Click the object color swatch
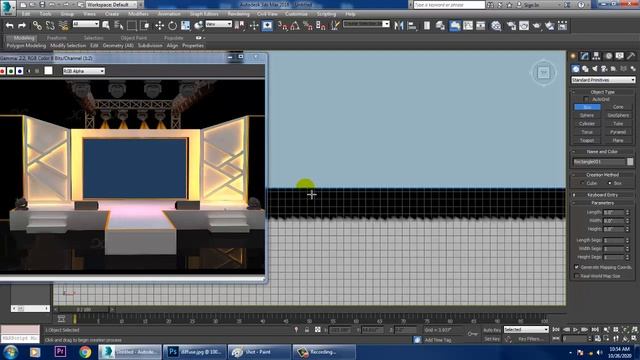The image size is (640, 360). click(630, 162)
